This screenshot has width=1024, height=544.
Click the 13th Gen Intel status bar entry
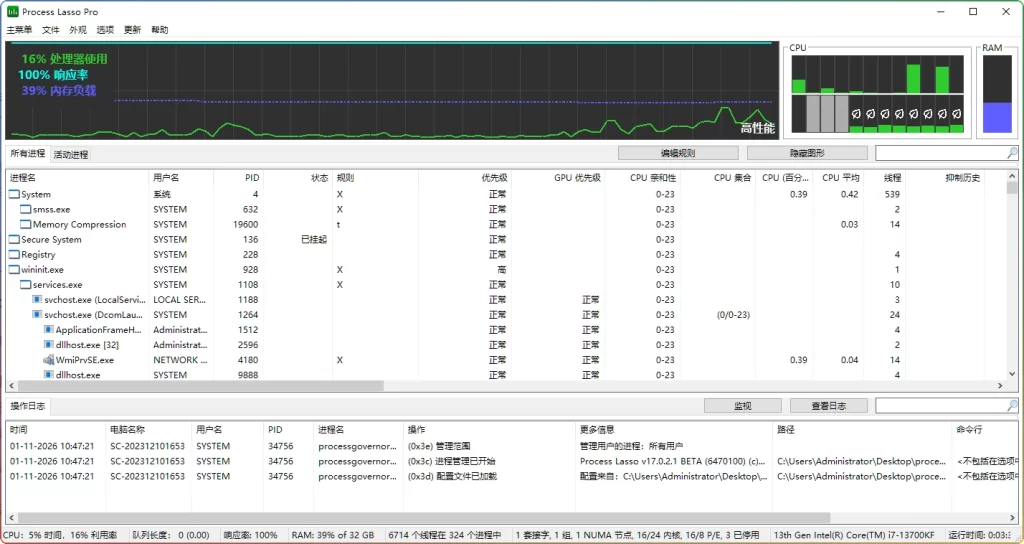point(854,535)
